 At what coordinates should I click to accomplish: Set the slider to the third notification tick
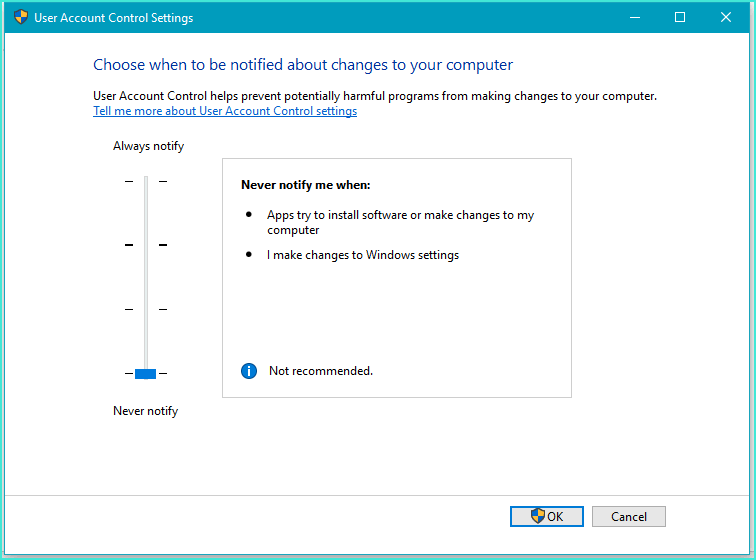coord(146,309)
